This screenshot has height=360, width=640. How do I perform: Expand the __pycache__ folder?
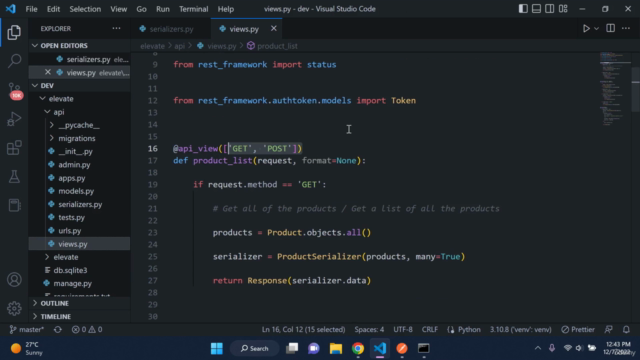click(x=80, y=125)
